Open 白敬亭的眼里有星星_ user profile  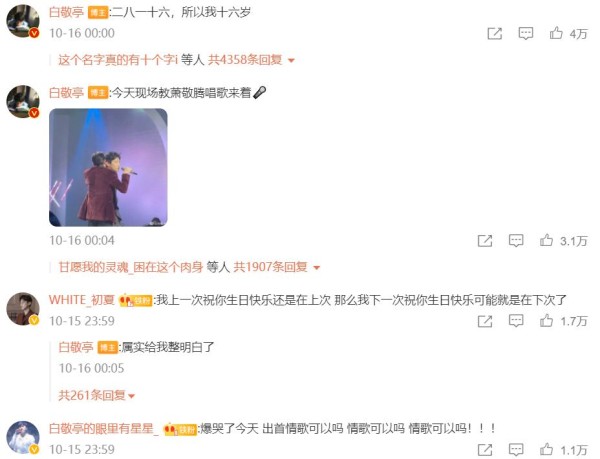click(x=104, y=428)
